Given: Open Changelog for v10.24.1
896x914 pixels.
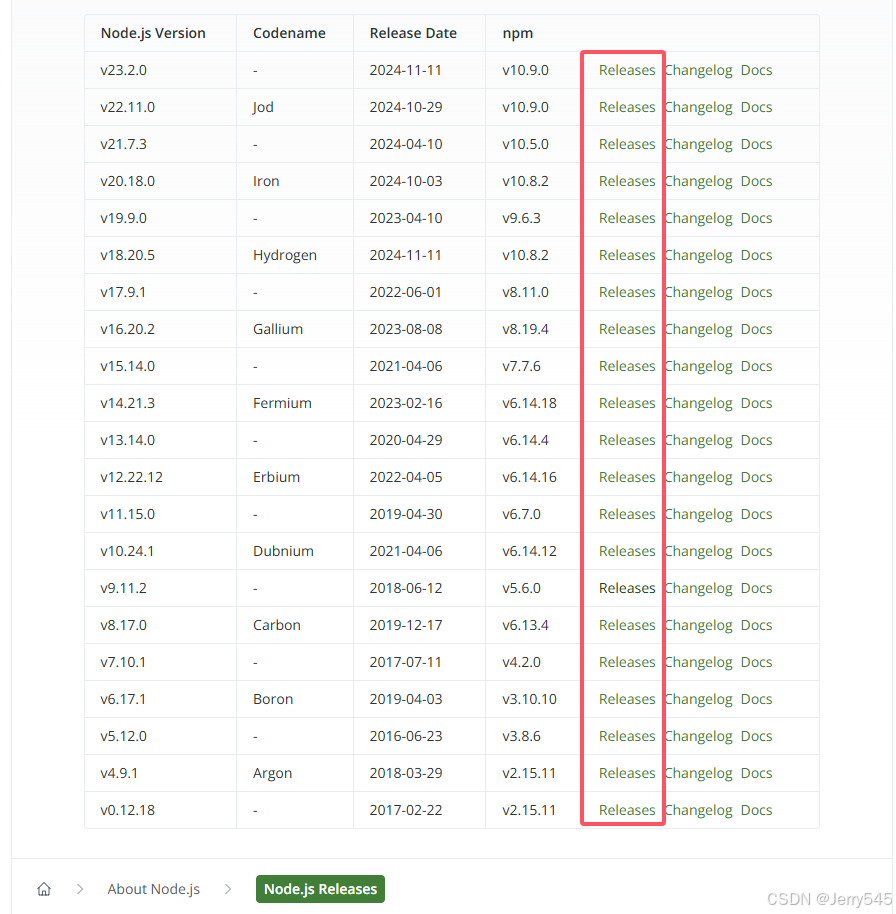Looking at the screenshot, I should pos(698,551).
